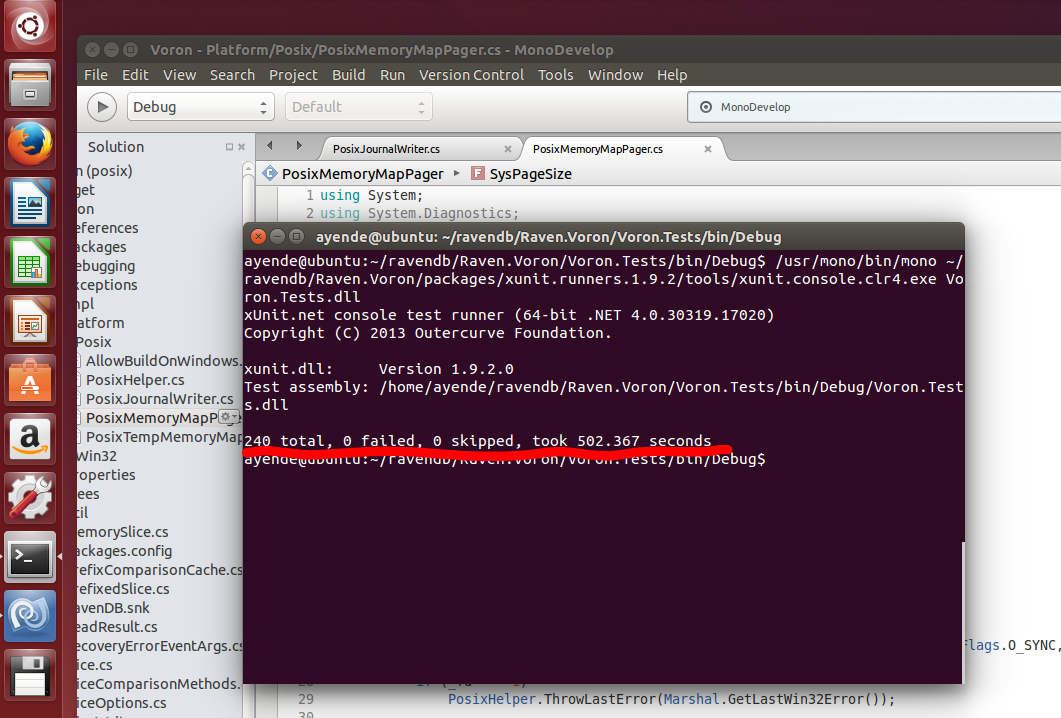1061x718 pixels.
Task: Run the project with the play button
Action: 102,107
